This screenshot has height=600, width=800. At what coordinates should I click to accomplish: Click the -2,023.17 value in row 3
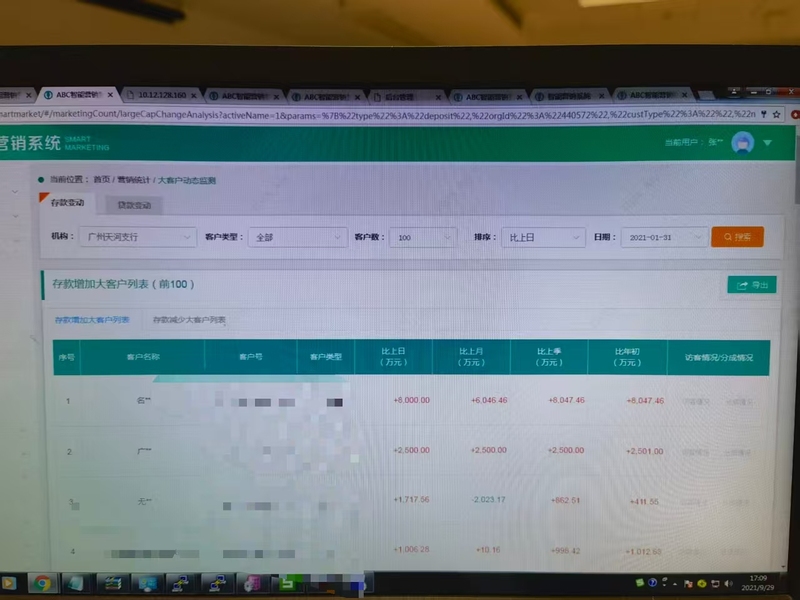(488, 499)
